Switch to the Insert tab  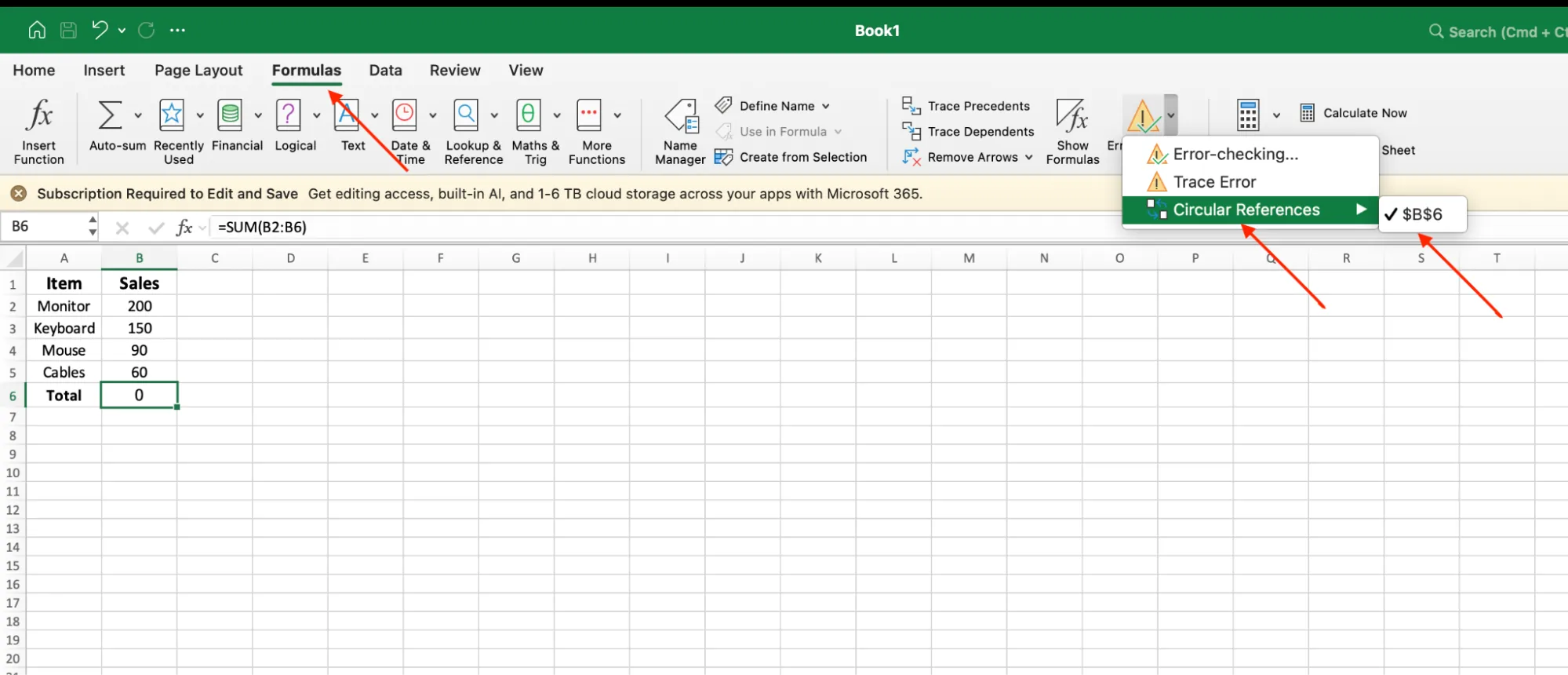click(104, 70)
